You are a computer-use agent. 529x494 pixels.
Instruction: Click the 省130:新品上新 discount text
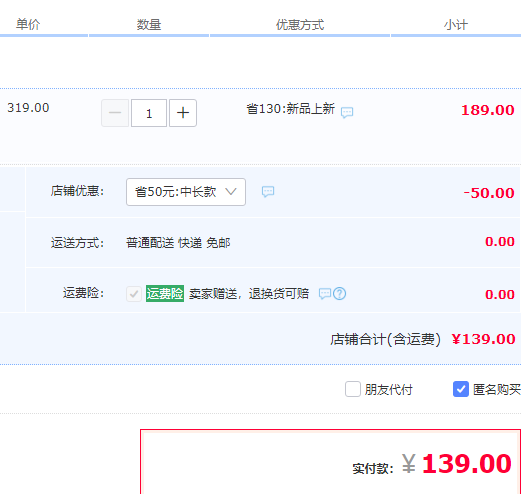[x=290, y=109]
